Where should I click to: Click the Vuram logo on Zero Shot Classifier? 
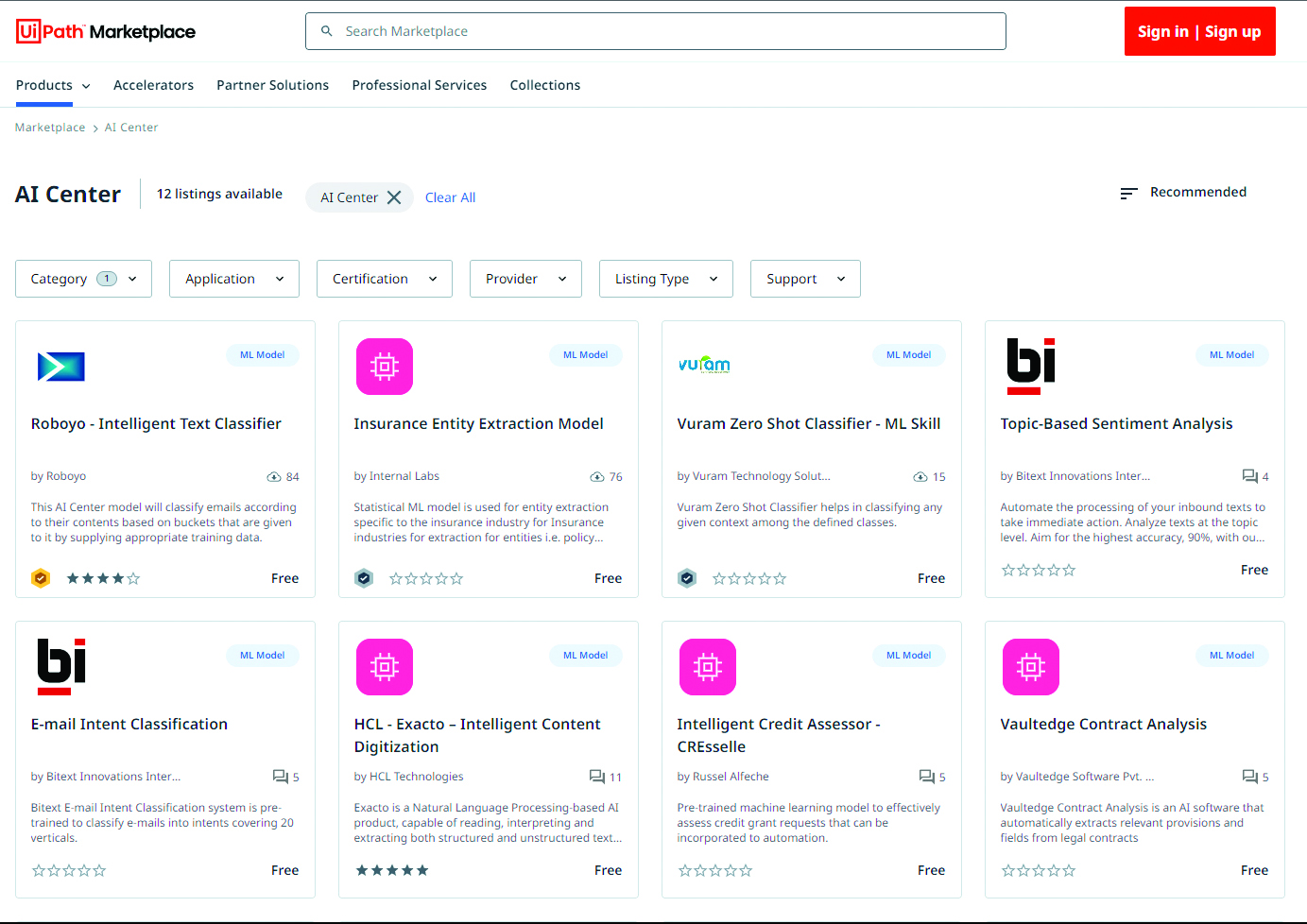(704, 365)
